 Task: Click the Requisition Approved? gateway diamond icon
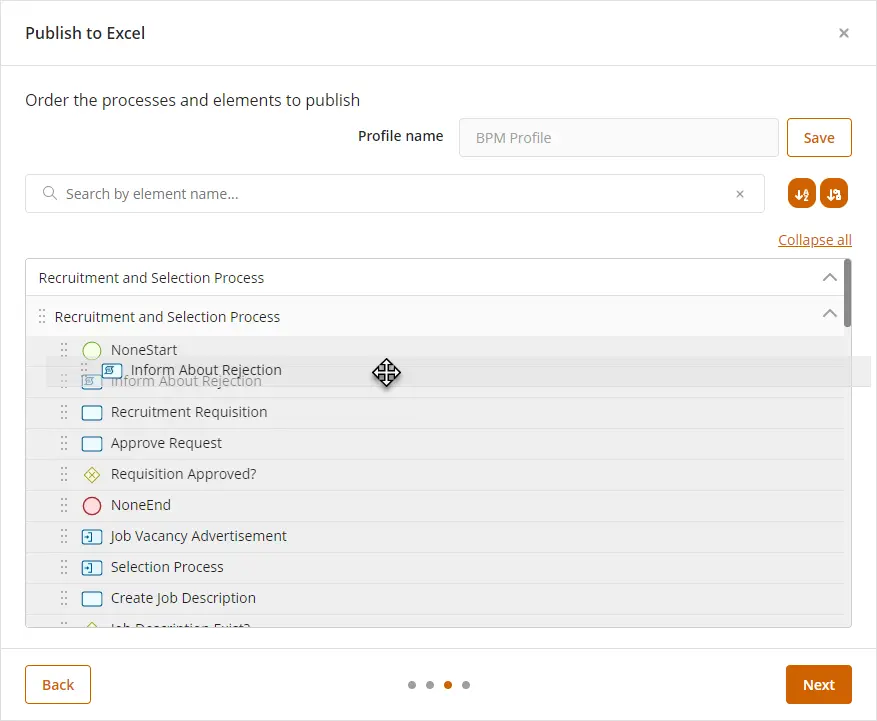pos(92,475)
